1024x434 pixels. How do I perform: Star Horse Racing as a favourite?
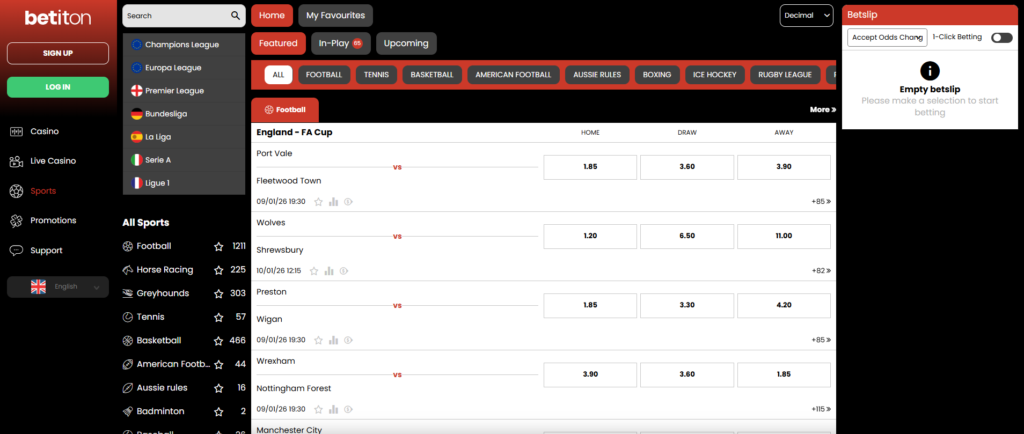coord(218,270)
